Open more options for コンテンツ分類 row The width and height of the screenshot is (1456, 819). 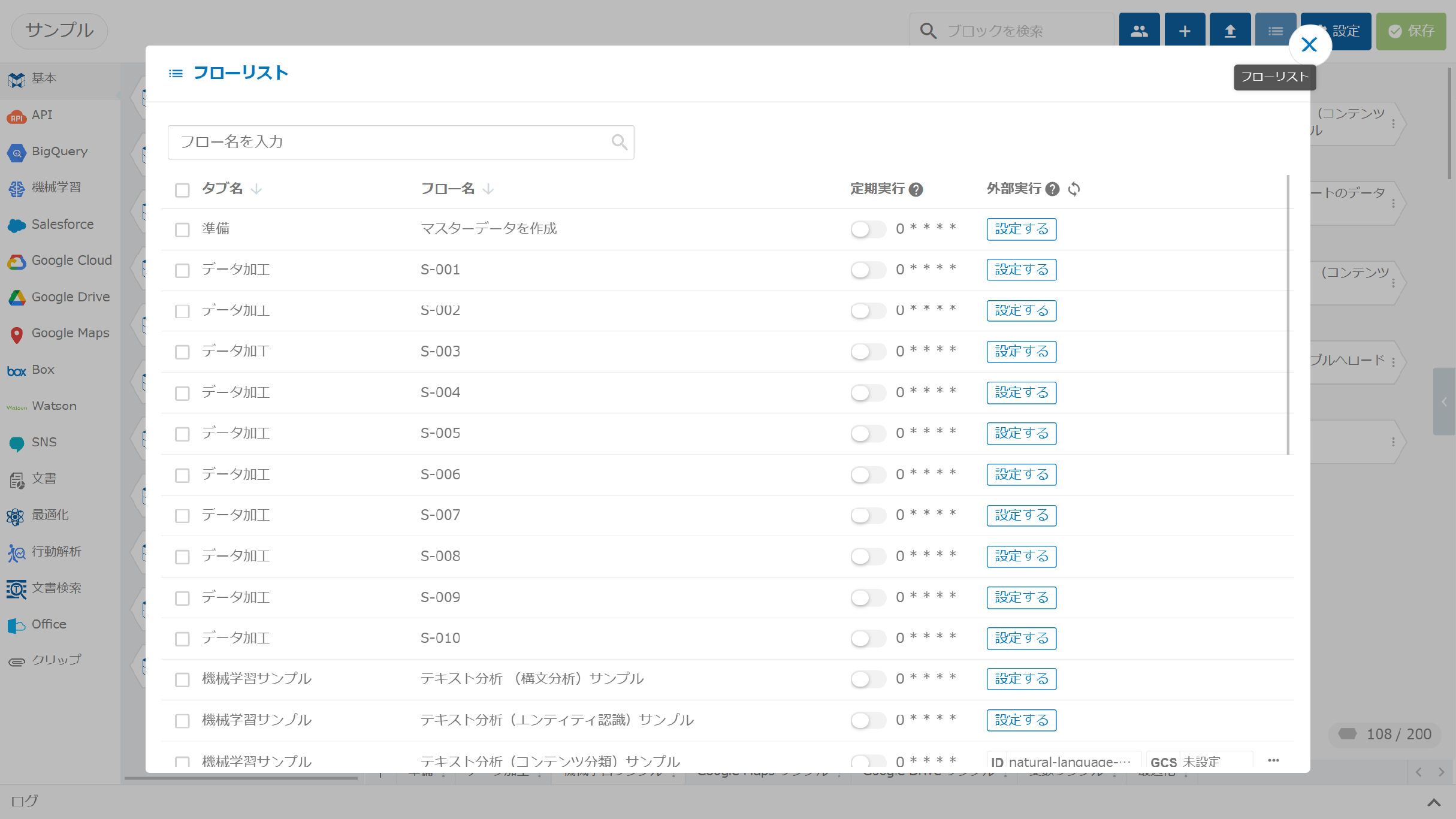tap(1273, 760)
